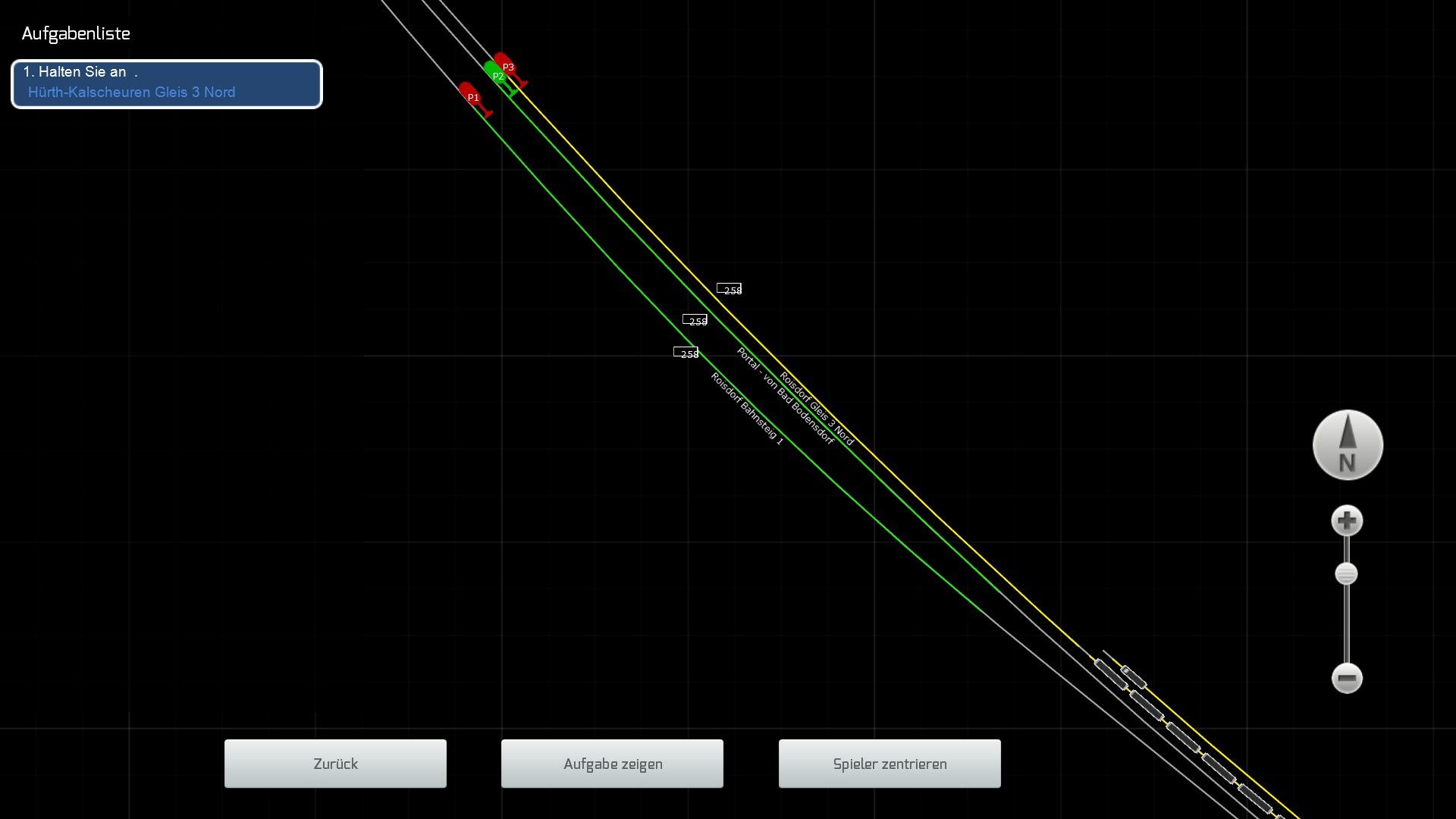This screenshot has height=819, width=1456.
Task: Click the north compass icon
Action: pos(1348,445)
